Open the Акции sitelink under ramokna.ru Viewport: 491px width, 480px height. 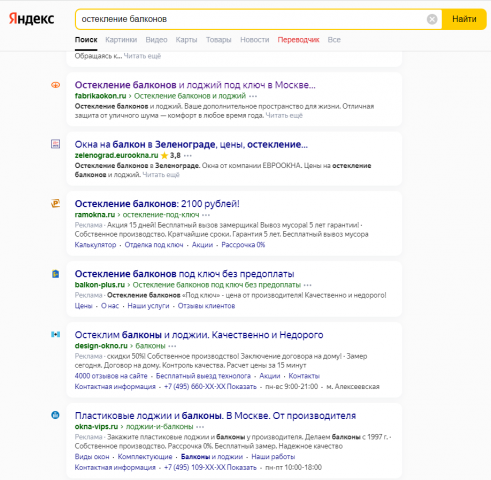click(202, 245)
